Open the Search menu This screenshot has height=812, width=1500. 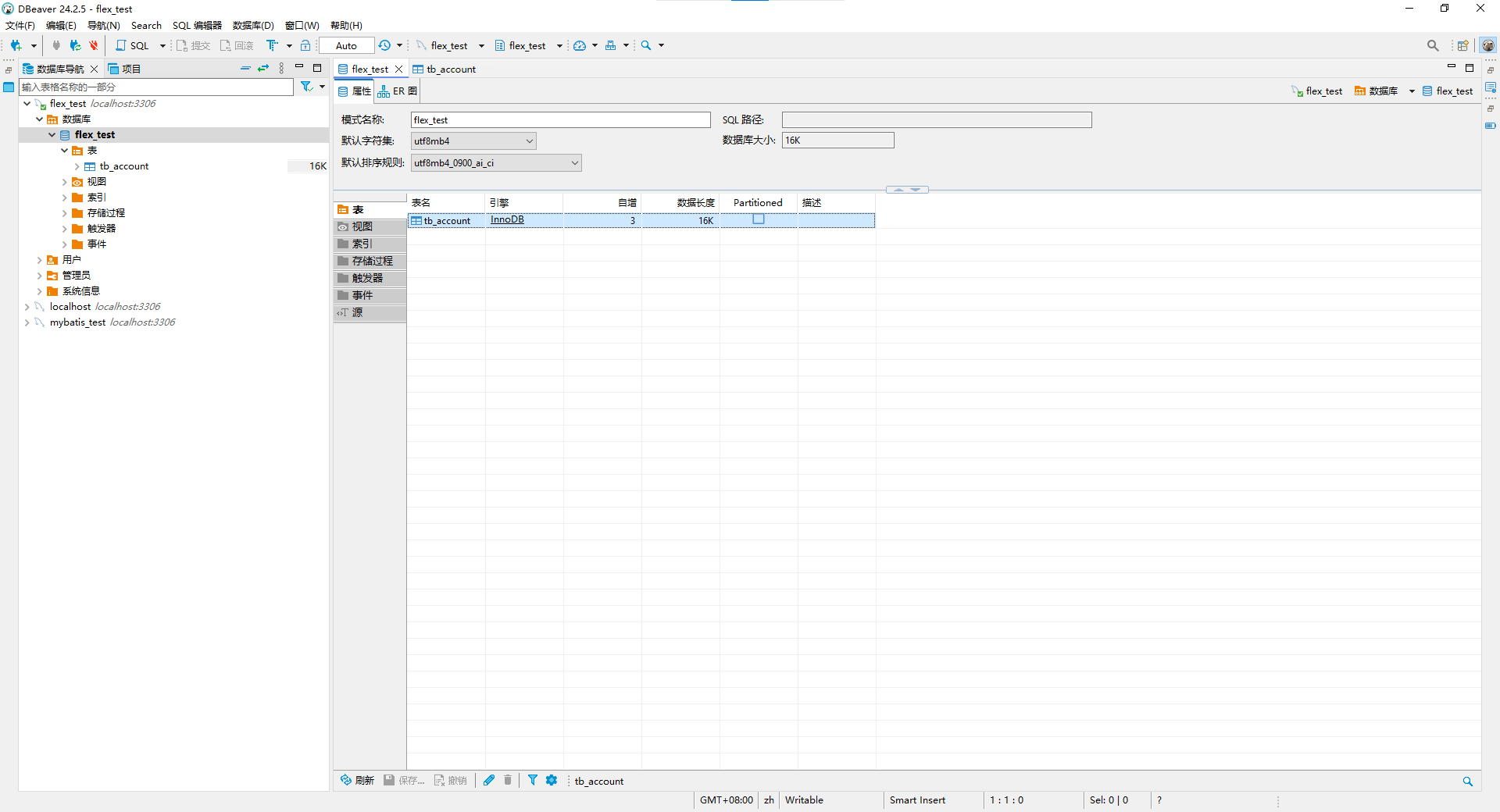[146, 25]
